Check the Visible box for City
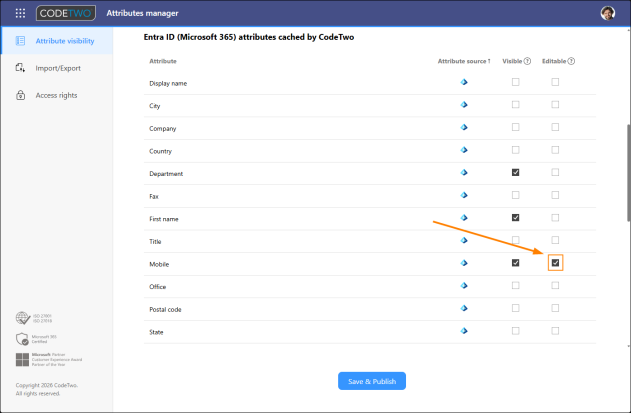The width and height of the screenshot is (631, 413). click(516, 105)
